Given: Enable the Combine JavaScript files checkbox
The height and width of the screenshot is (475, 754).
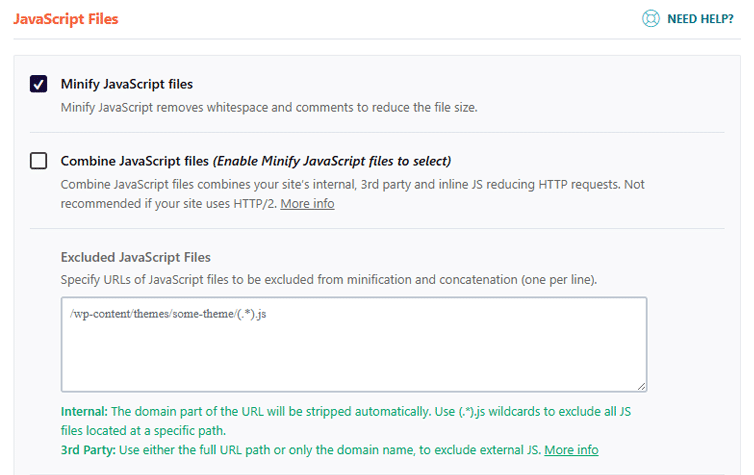Looking at the screenshot, I should click(x=38, y=161).
